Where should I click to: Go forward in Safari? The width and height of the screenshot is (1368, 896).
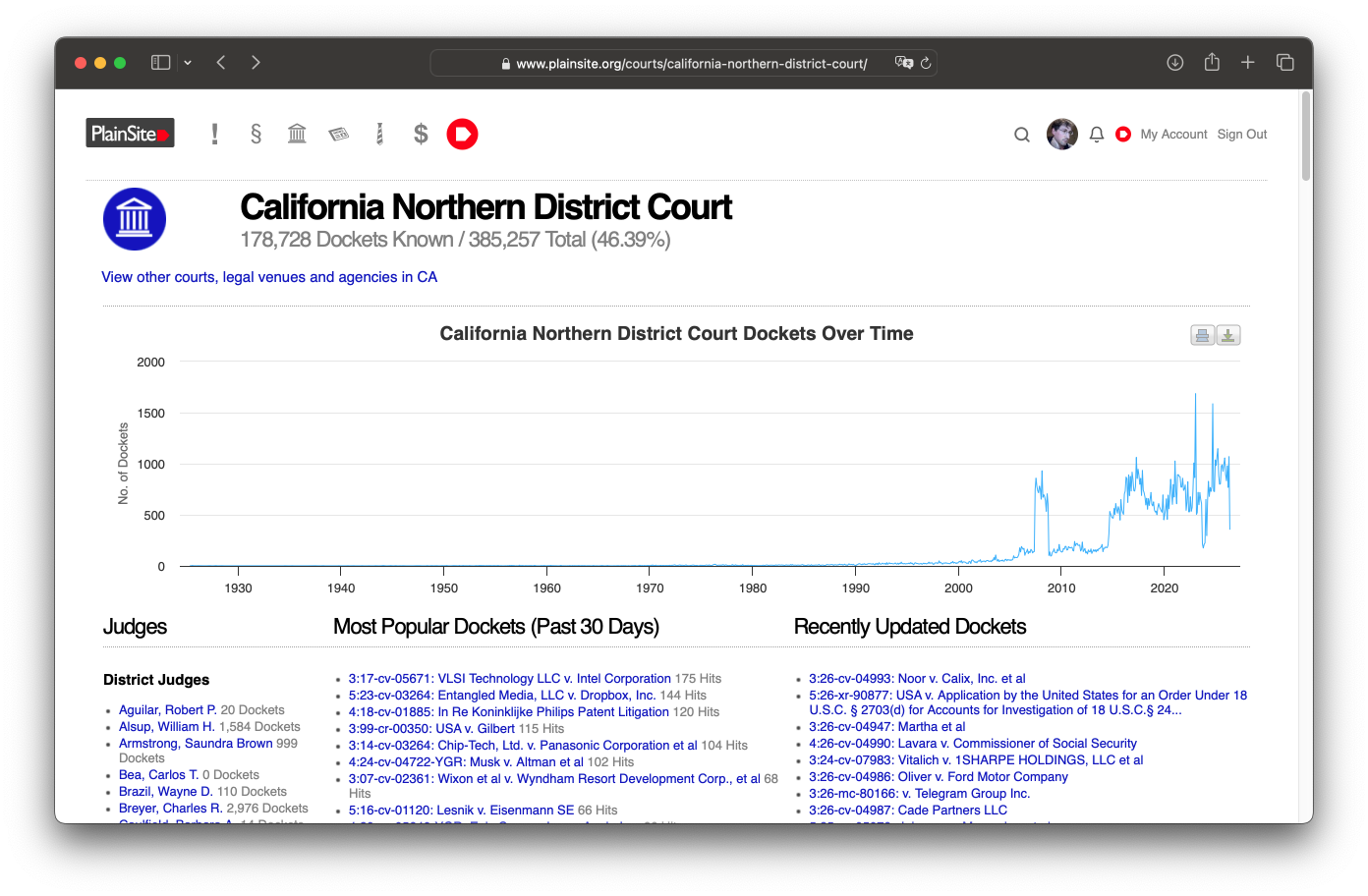click(256, 62)
